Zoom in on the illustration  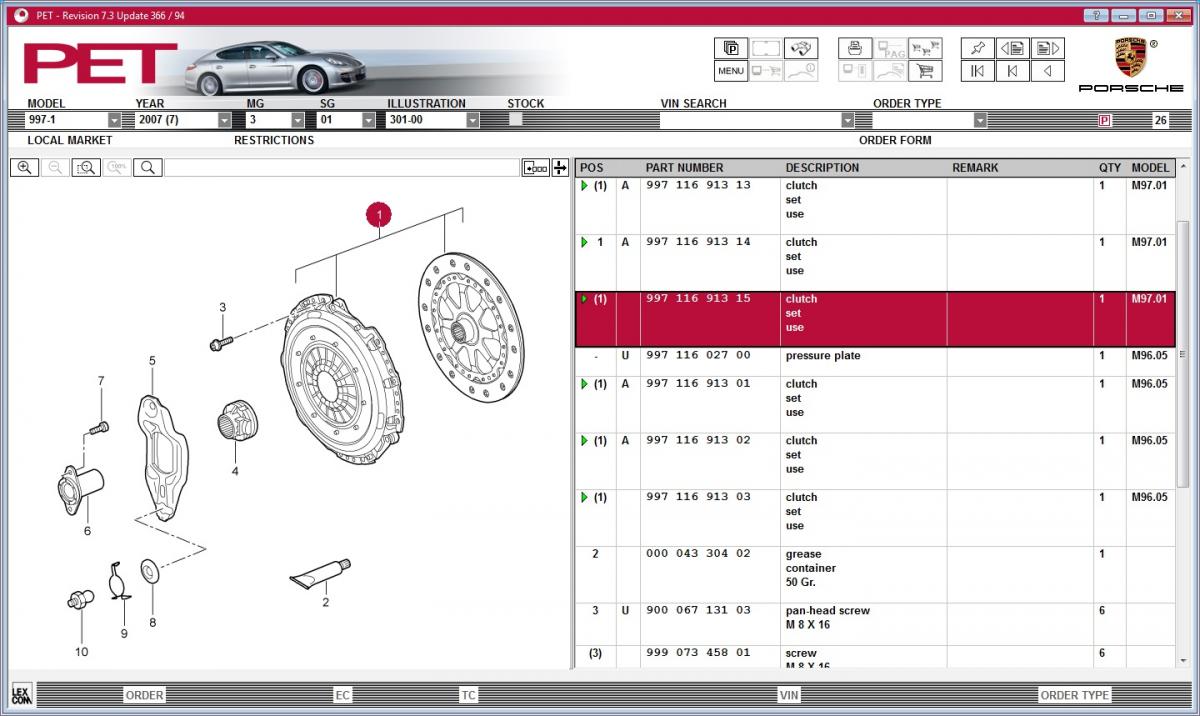[x=24, y=167]
